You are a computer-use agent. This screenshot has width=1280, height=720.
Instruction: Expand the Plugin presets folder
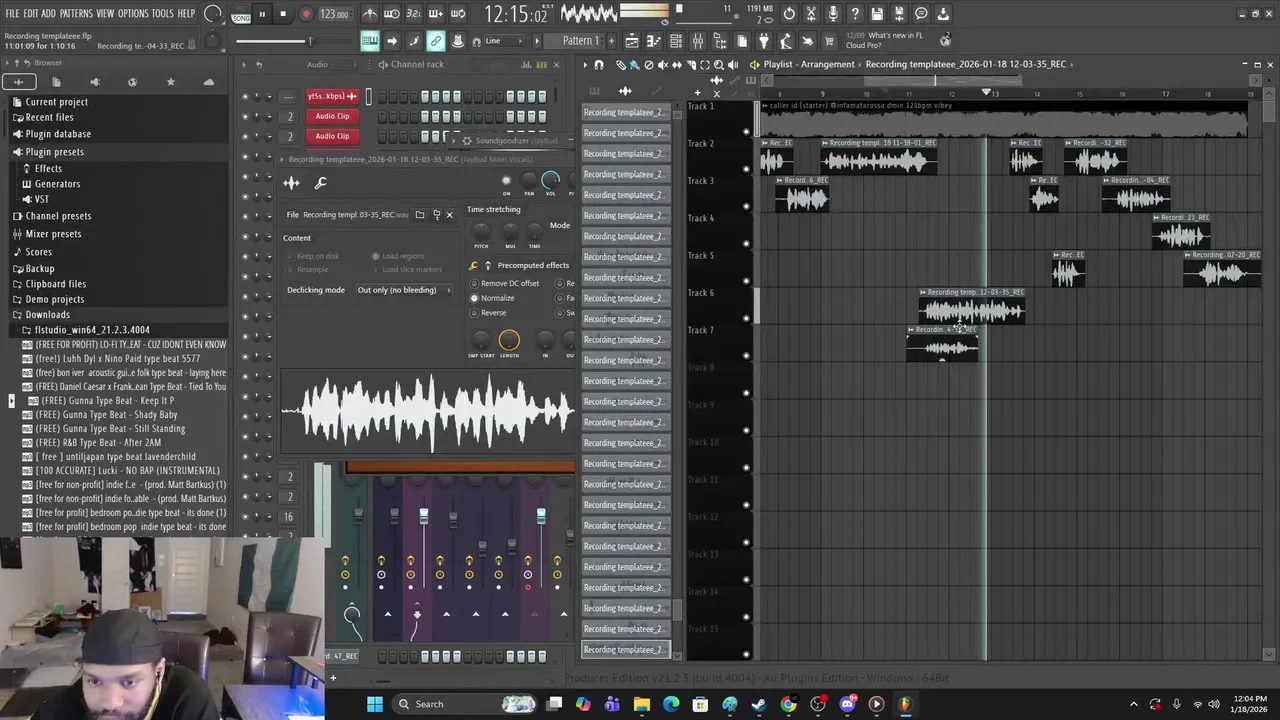(55, 152)
